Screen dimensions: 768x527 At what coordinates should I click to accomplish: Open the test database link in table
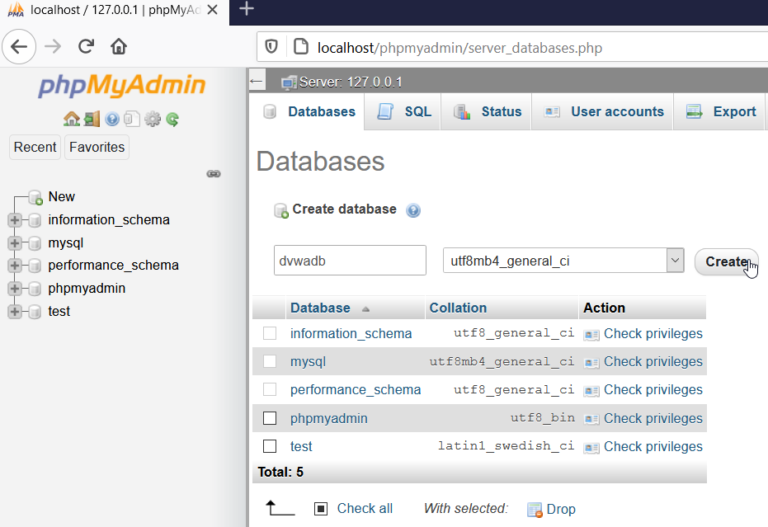301,447
